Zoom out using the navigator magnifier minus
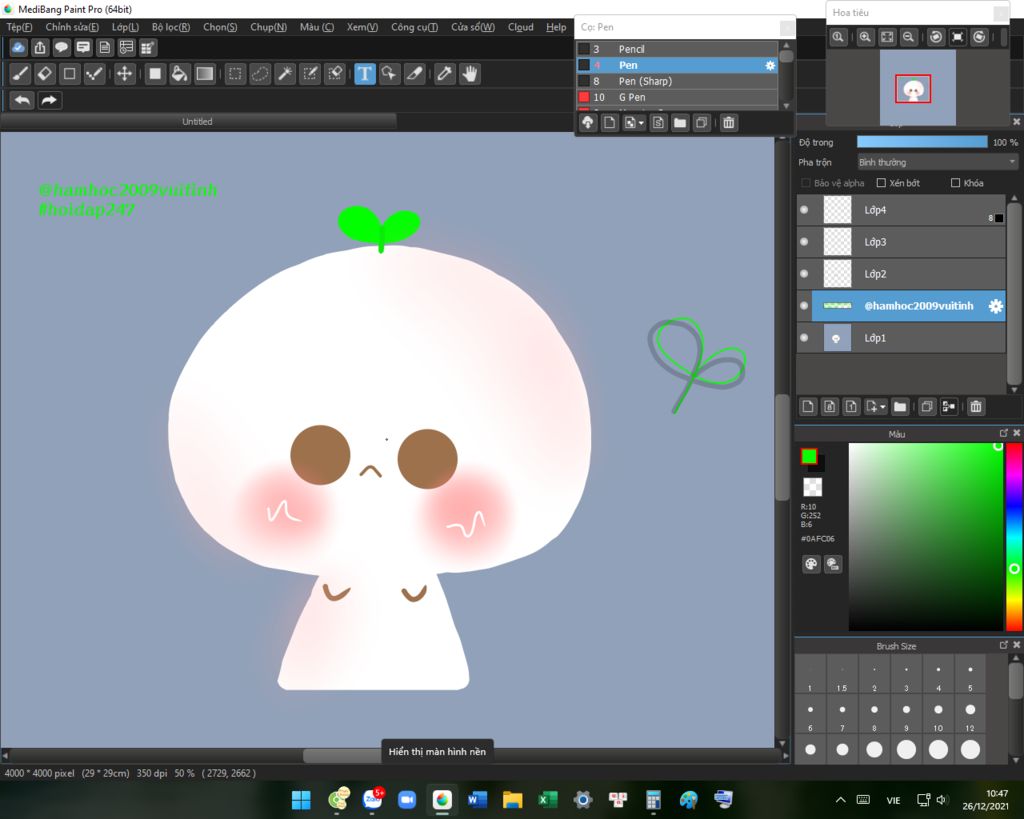1024x819 pixels. click(x=908, y=37)
